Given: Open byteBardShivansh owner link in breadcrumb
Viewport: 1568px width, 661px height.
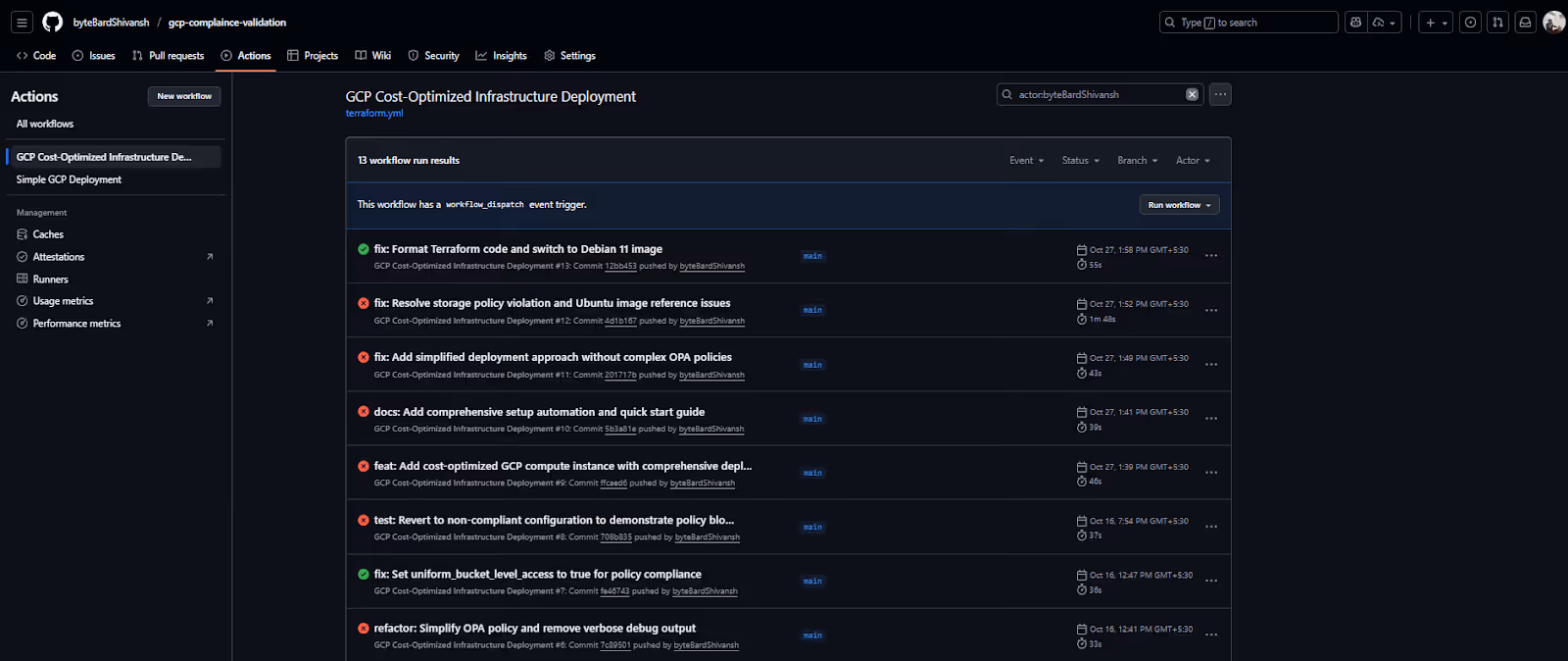Looking at the screenshot, I should (111, 23).
